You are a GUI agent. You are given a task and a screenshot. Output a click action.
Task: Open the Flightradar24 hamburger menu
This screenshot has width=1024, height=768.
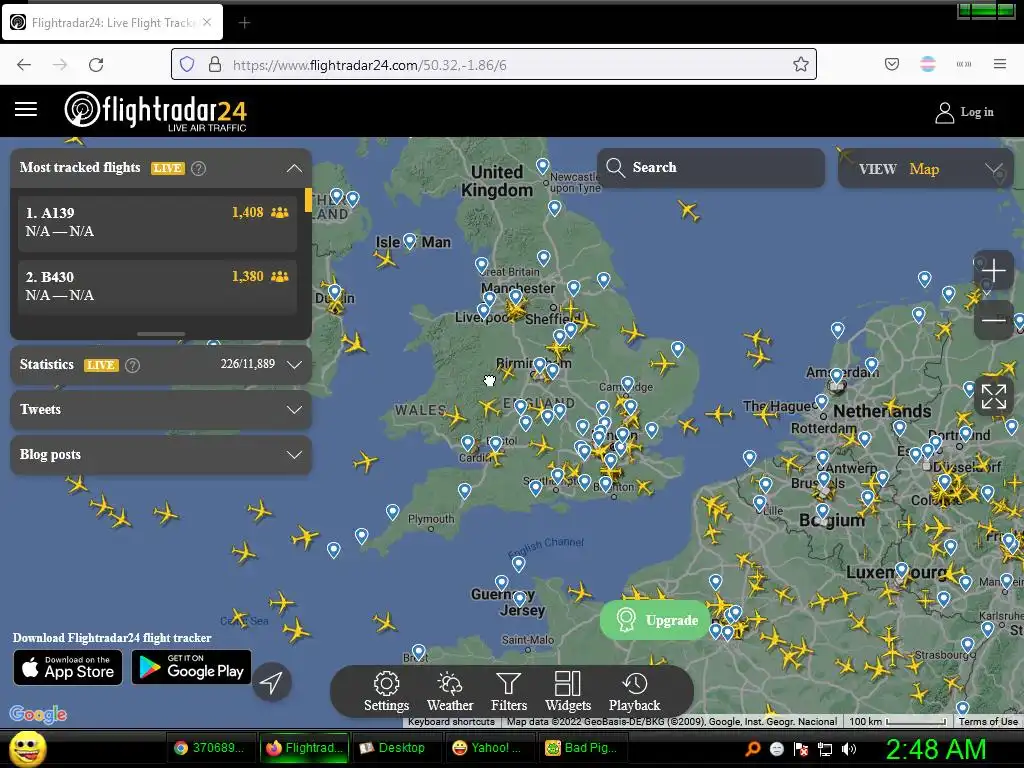[25, 109]
